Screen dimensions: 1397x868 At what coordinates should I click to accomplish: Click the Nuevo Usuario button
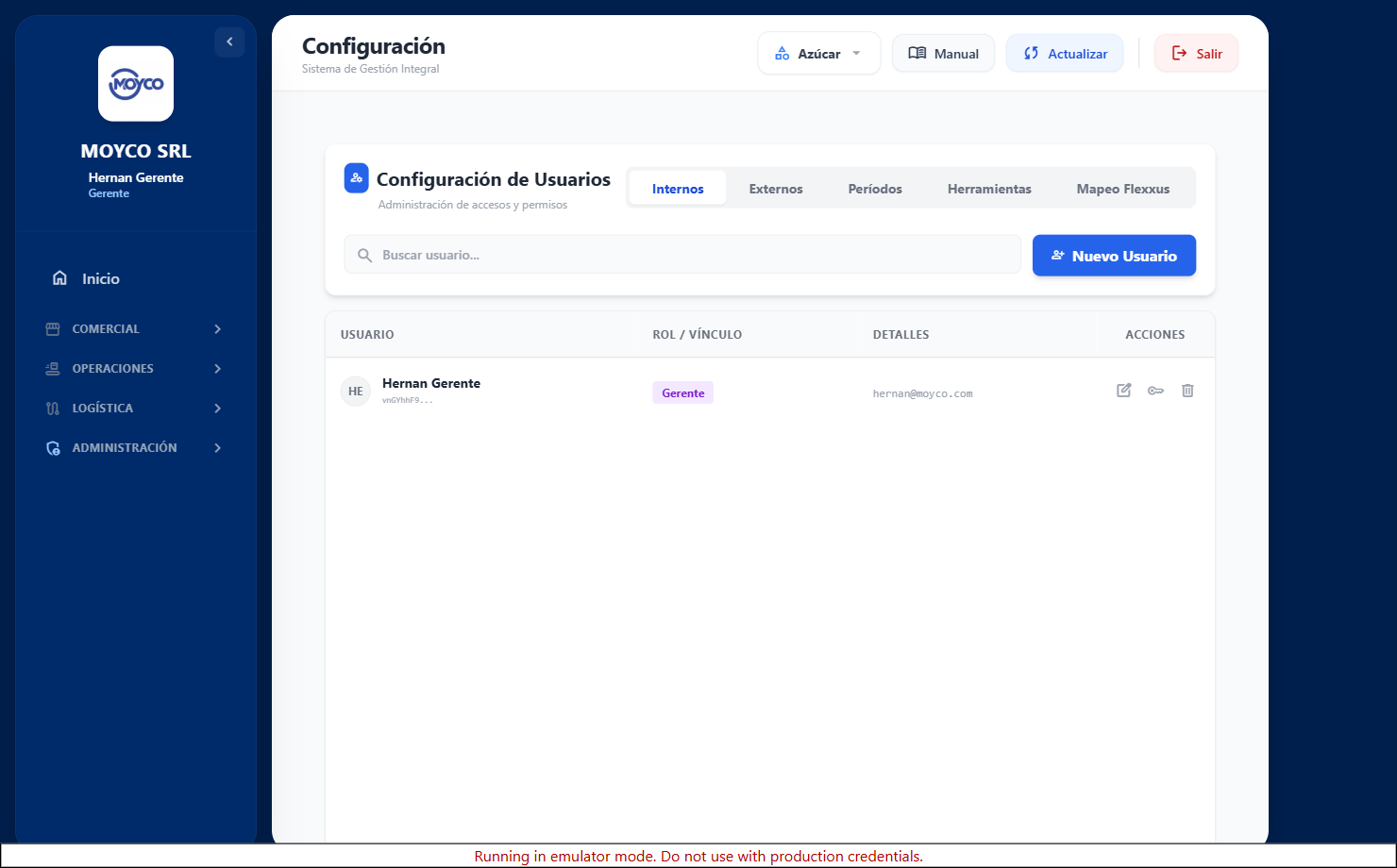tap(1114, 256)
